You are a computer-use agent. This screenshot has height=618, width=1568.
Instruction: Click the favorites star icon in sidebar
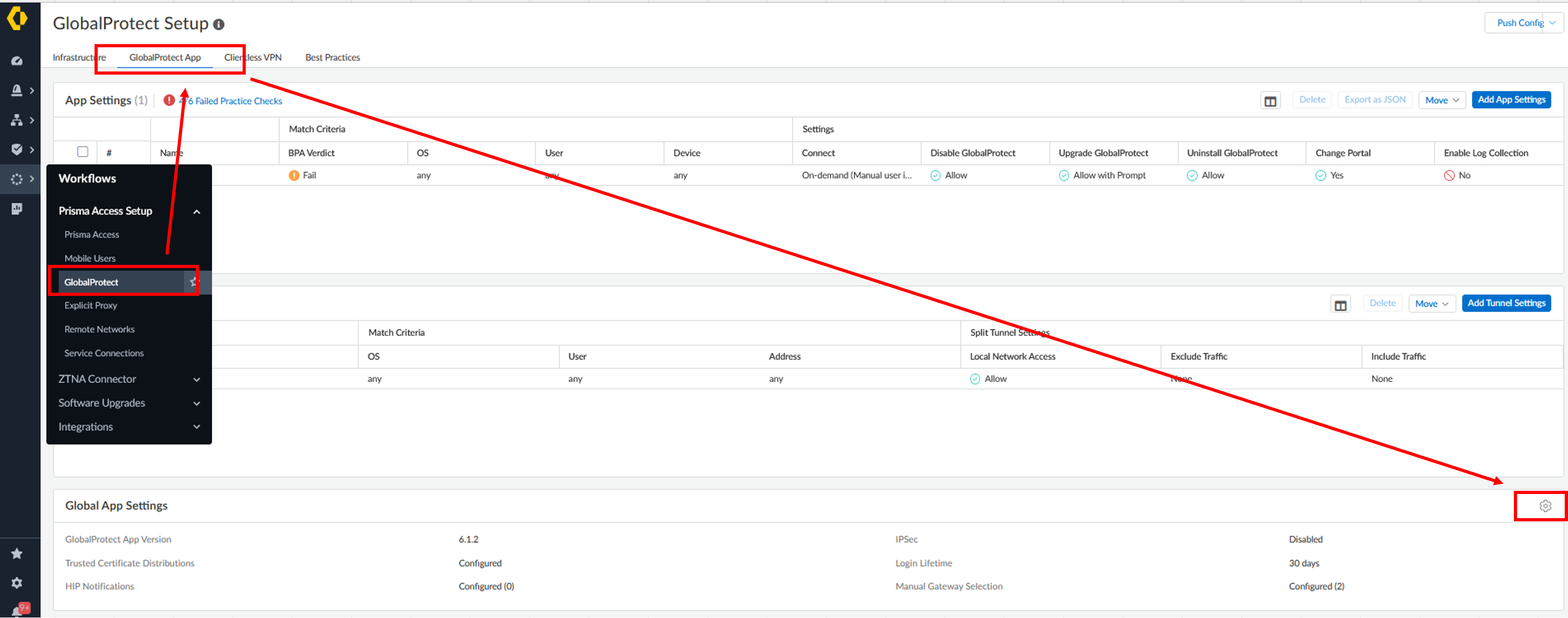[x=17, y=553]
